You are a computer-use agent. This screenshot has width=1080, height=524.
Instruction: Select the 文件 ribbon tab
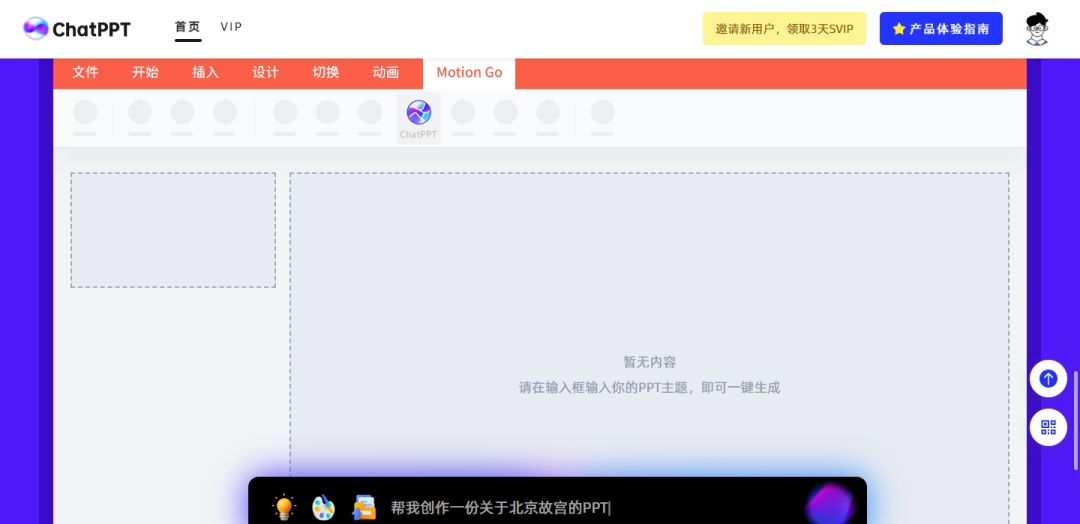click(85, 72)
